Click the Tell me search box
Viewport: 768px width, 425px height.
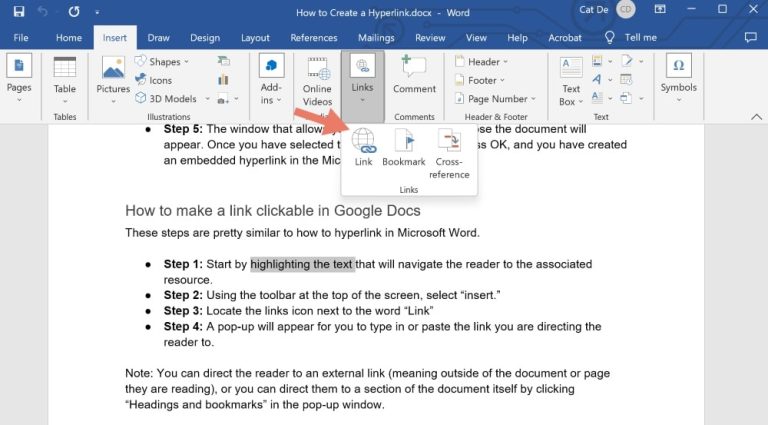[x=632, y=38]
